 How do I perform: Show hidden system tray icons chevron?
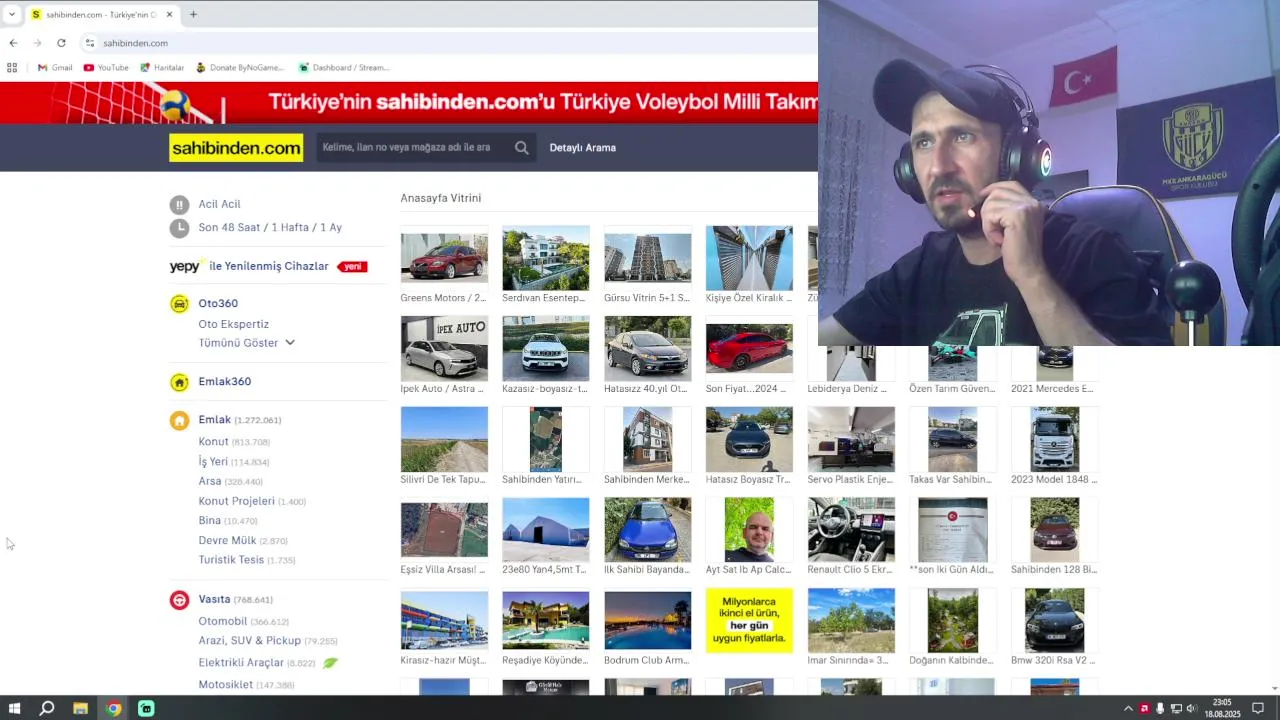click(1129, 709)
